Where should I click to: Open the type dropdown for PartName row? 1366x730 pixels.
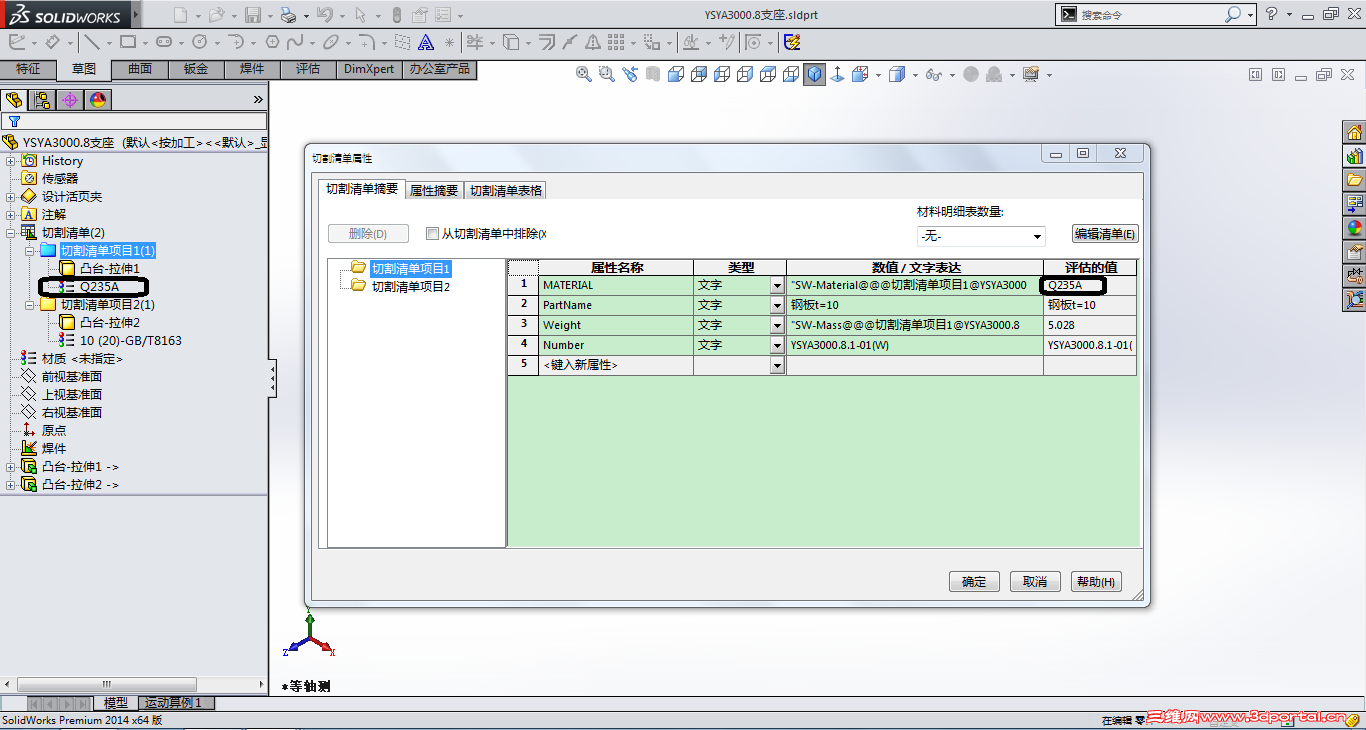pos(777,306)
